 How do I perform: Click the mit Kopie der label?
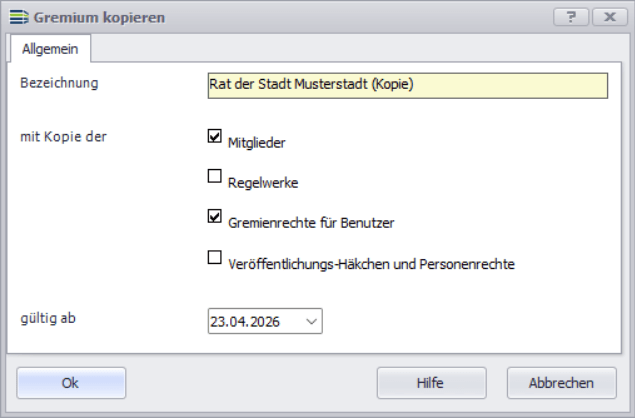pyautogui.click(x=63, y=136)
